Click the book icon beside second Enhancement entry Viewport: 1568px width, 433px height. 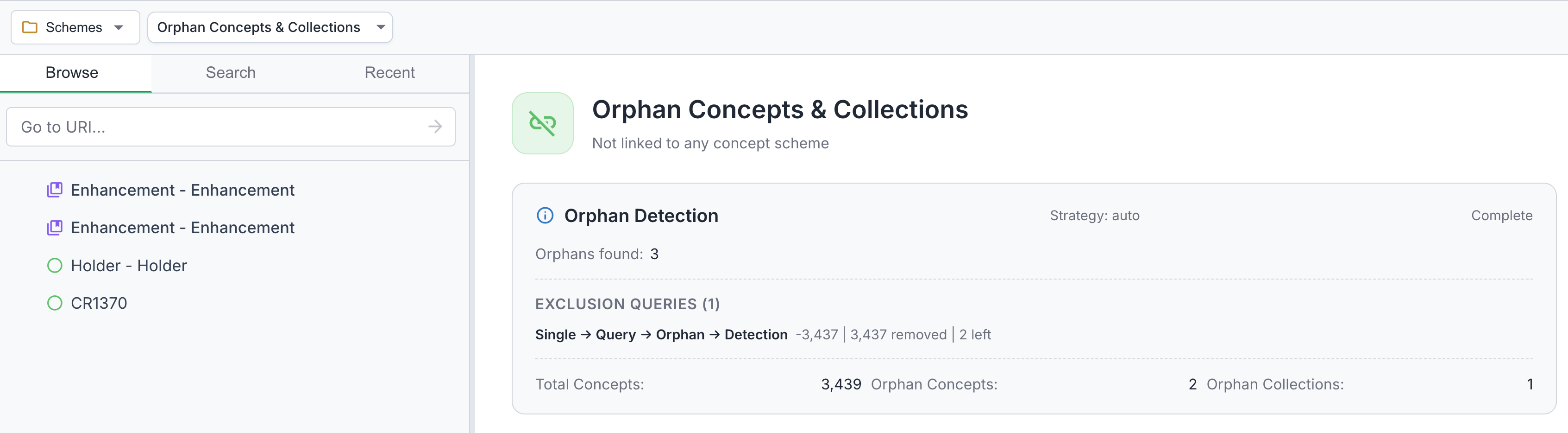55,227
